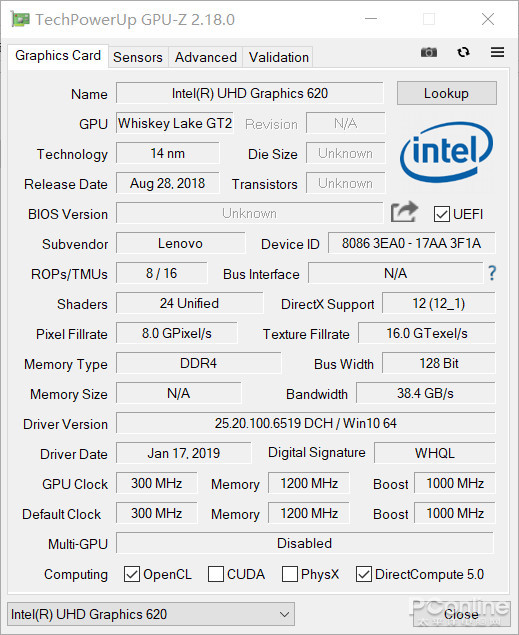
Task: Open the hamburger menu icon
Action: coord(498,52)
